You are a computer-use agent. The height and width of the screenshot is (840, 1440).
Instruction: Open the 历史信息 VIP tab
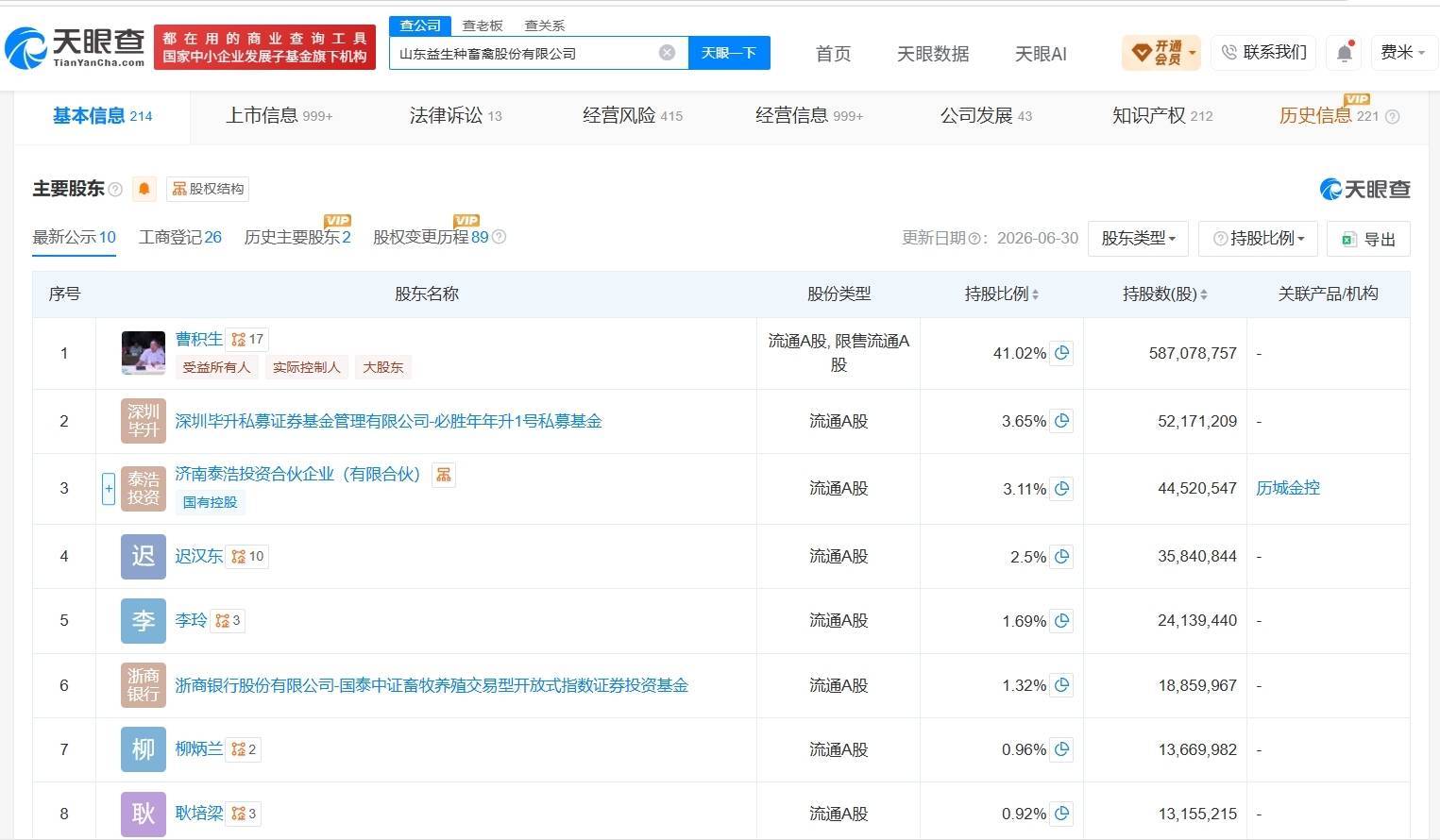point(1329,116)
